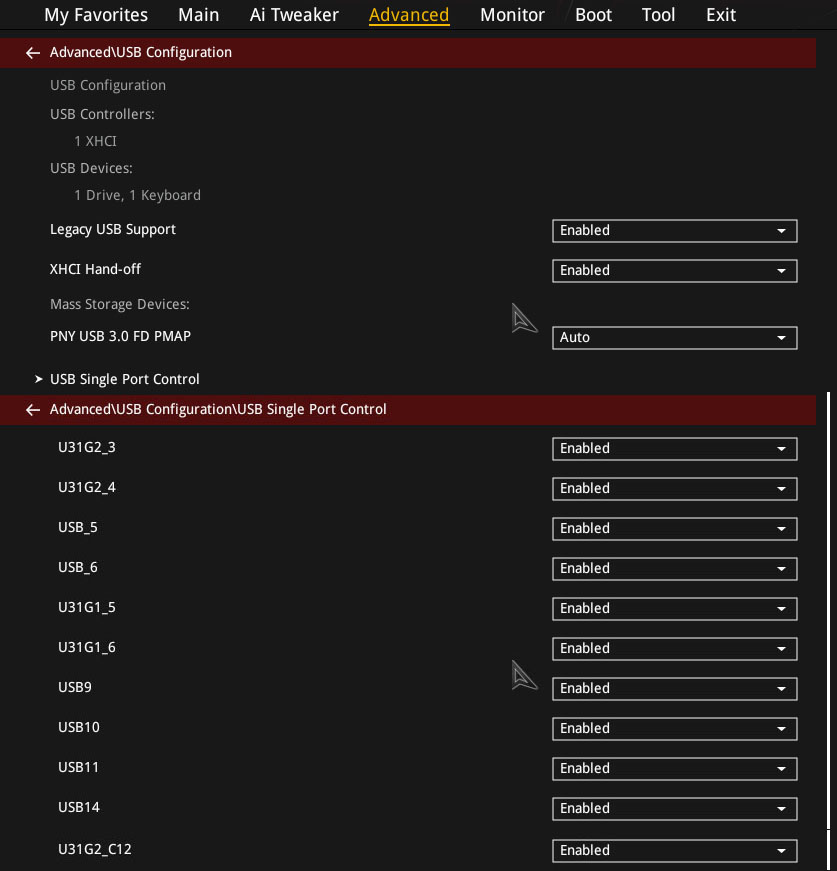
Task: Select the U31G1_6 row label
Action: coord(87,648)
